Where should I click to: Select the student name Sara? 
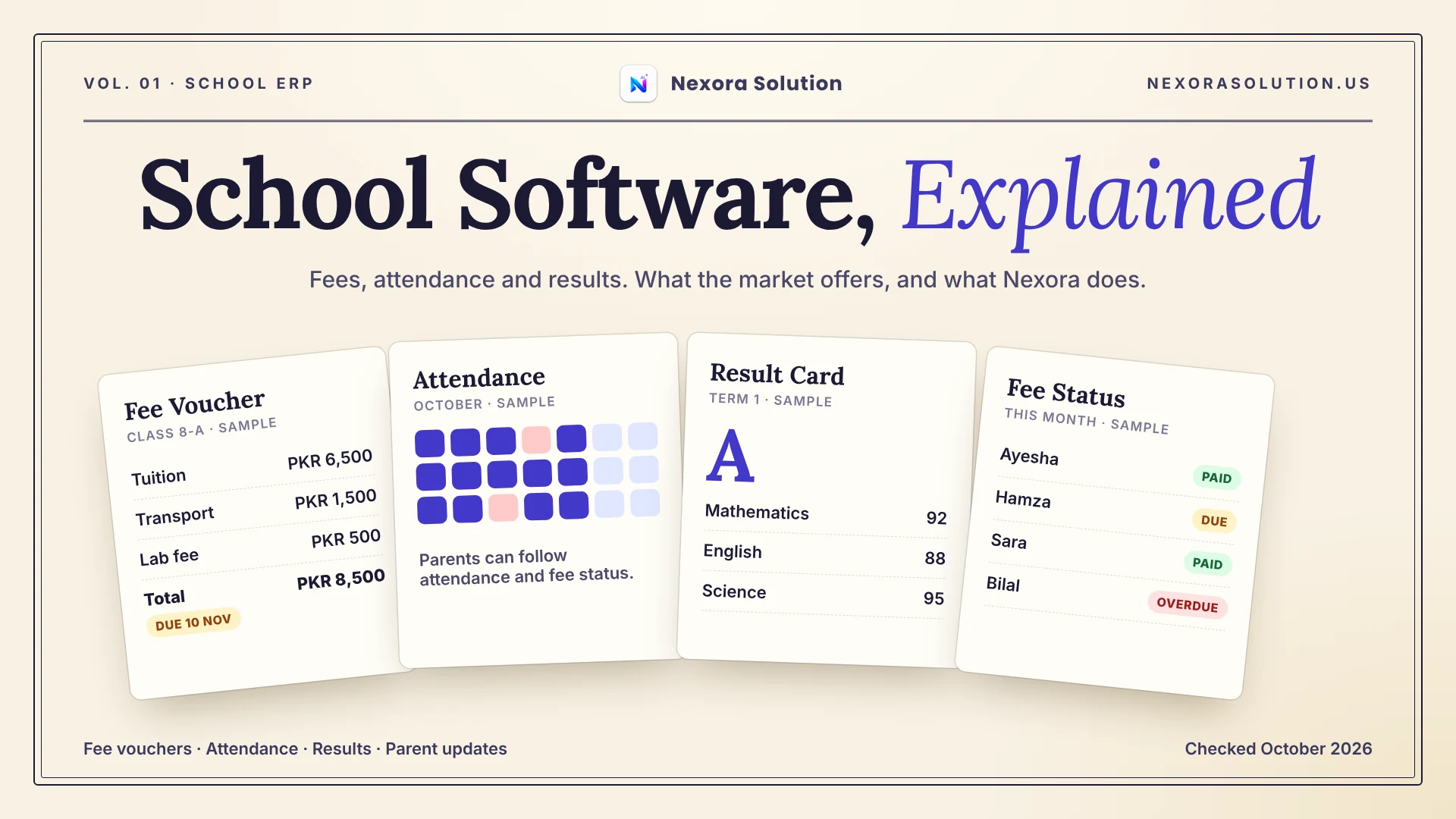[x=1009, y=541]
